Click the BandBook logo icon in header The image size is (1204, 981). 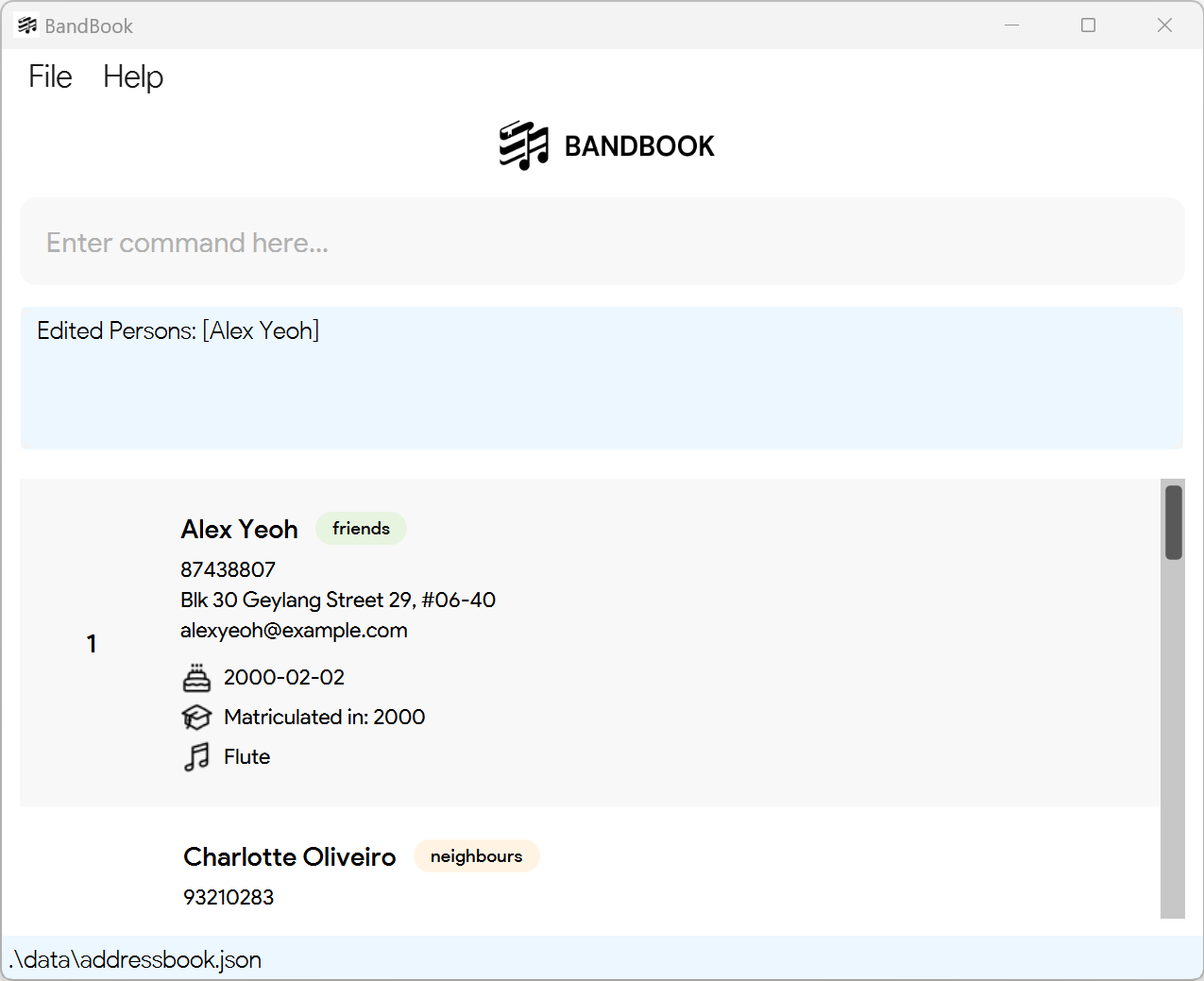point(524,145)
